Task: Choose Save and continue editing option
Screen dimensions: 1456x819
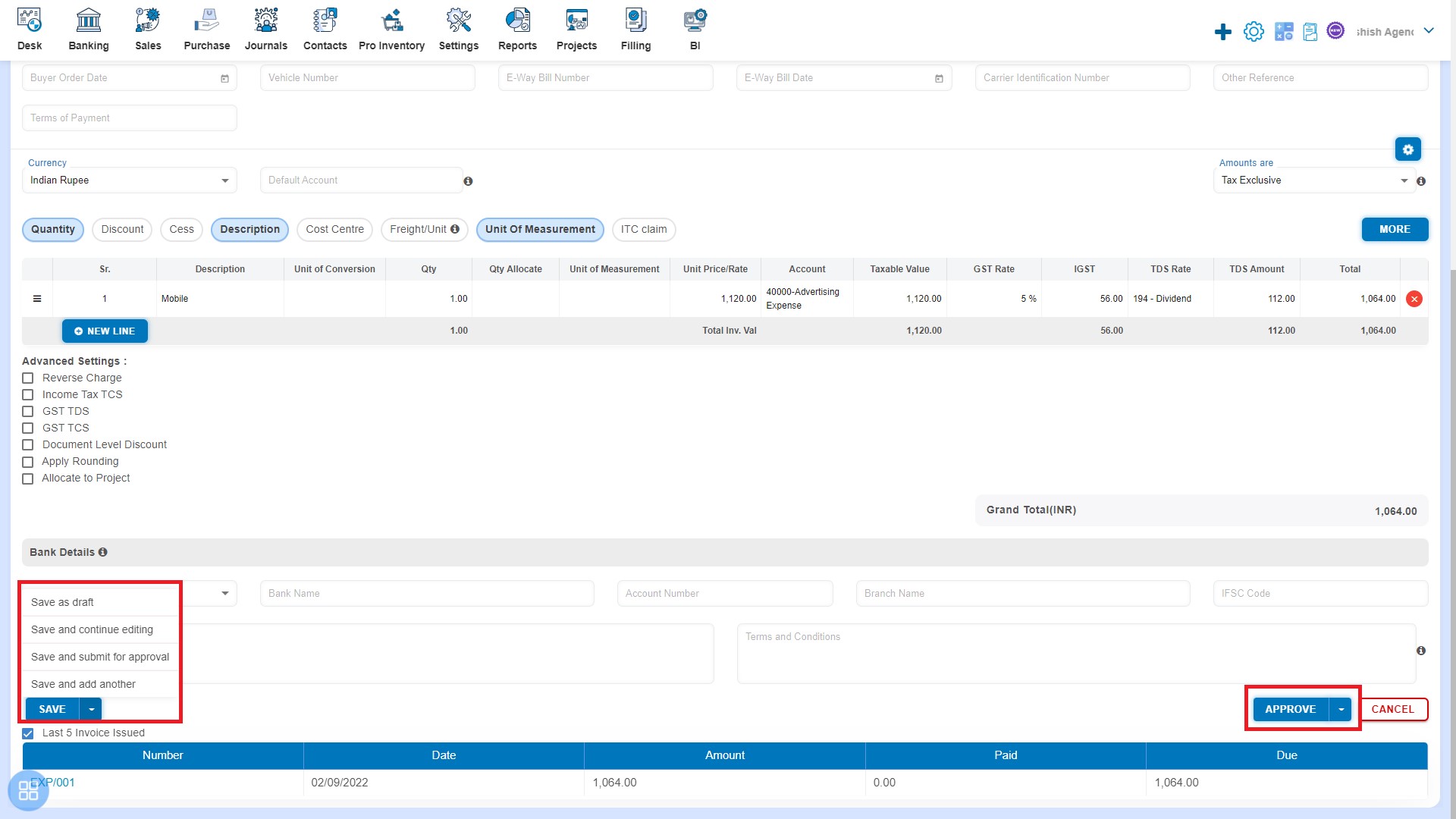Action: tap(100, 629)
